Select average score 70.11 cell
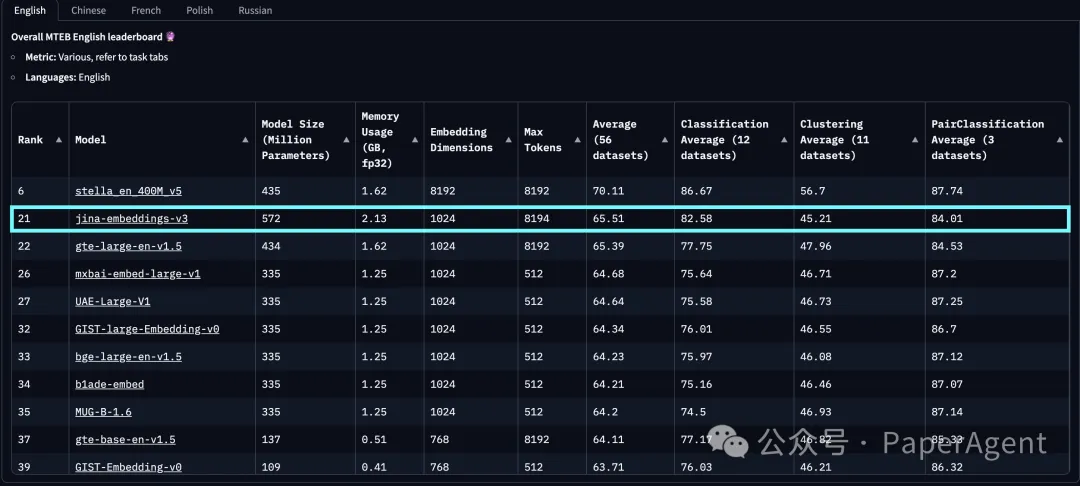The width and height of the screenshot is (1080, 486). coord(630,191)
